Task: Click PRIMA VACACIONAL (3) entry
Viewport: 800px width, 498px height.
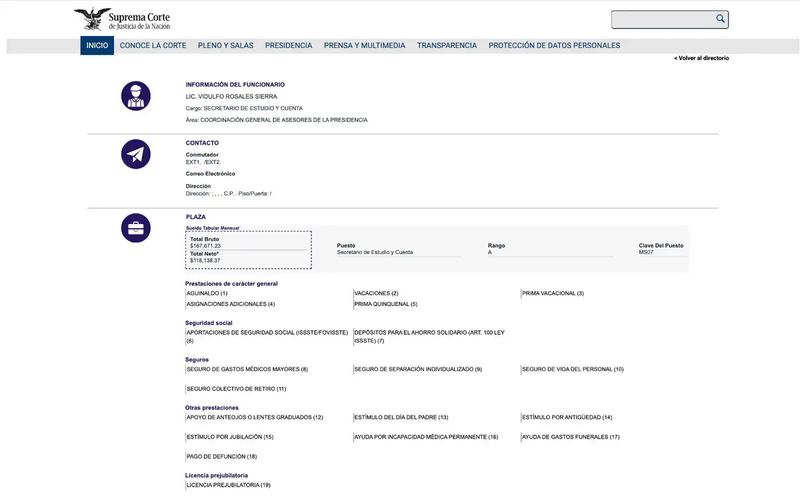Action: click(x=552, y=293)
